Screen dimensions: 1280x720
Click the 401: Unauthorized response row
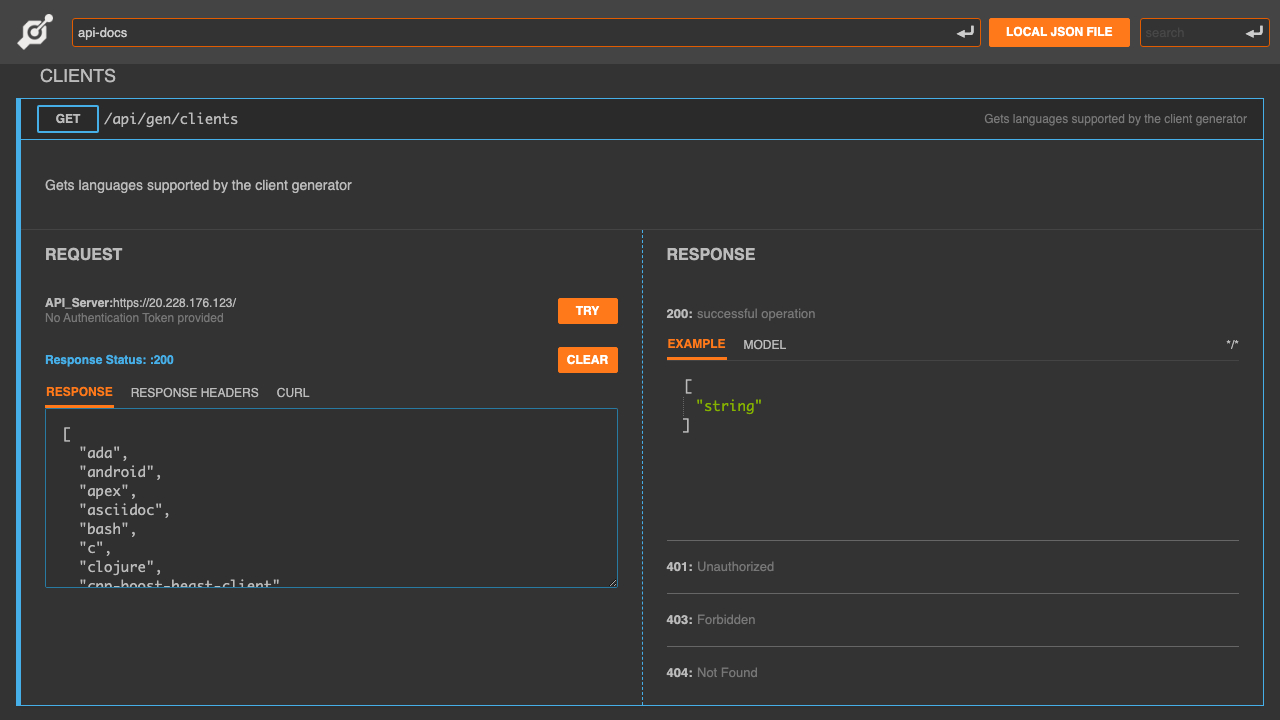pyautogui.click(x=952, y=567)
